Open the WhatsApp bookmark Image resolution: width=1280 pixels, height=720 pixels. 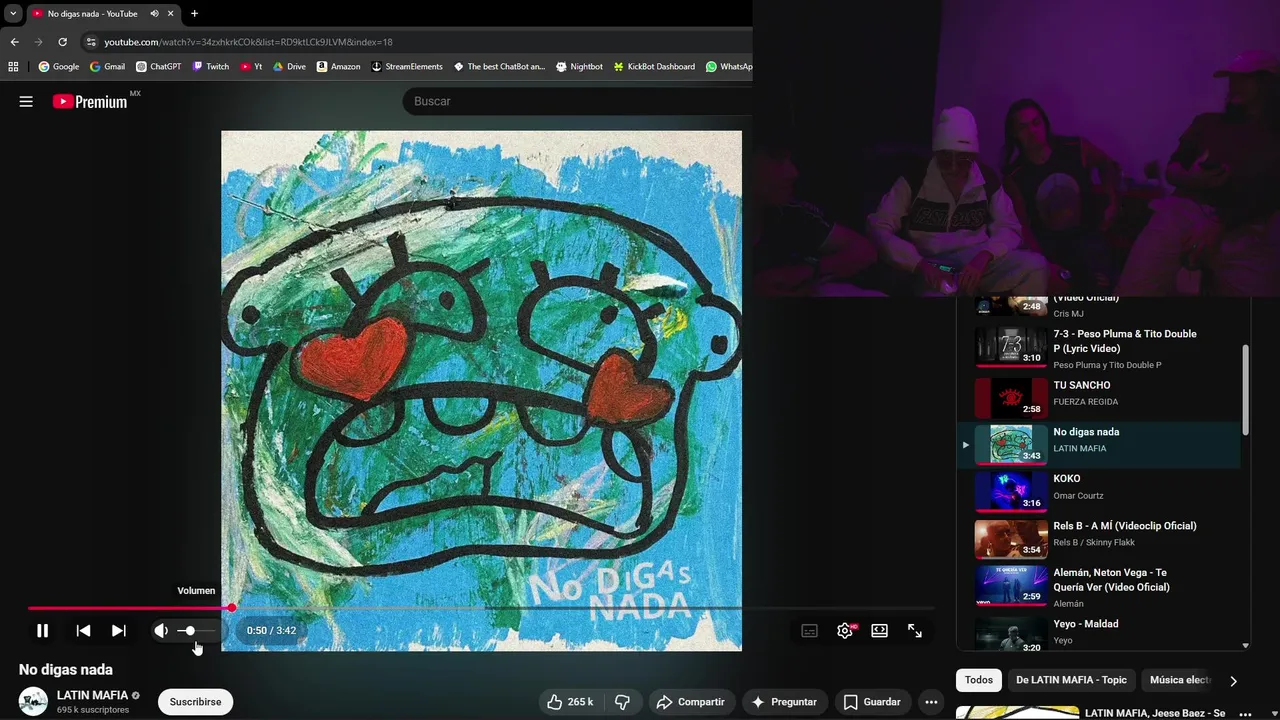click(728, 67)
